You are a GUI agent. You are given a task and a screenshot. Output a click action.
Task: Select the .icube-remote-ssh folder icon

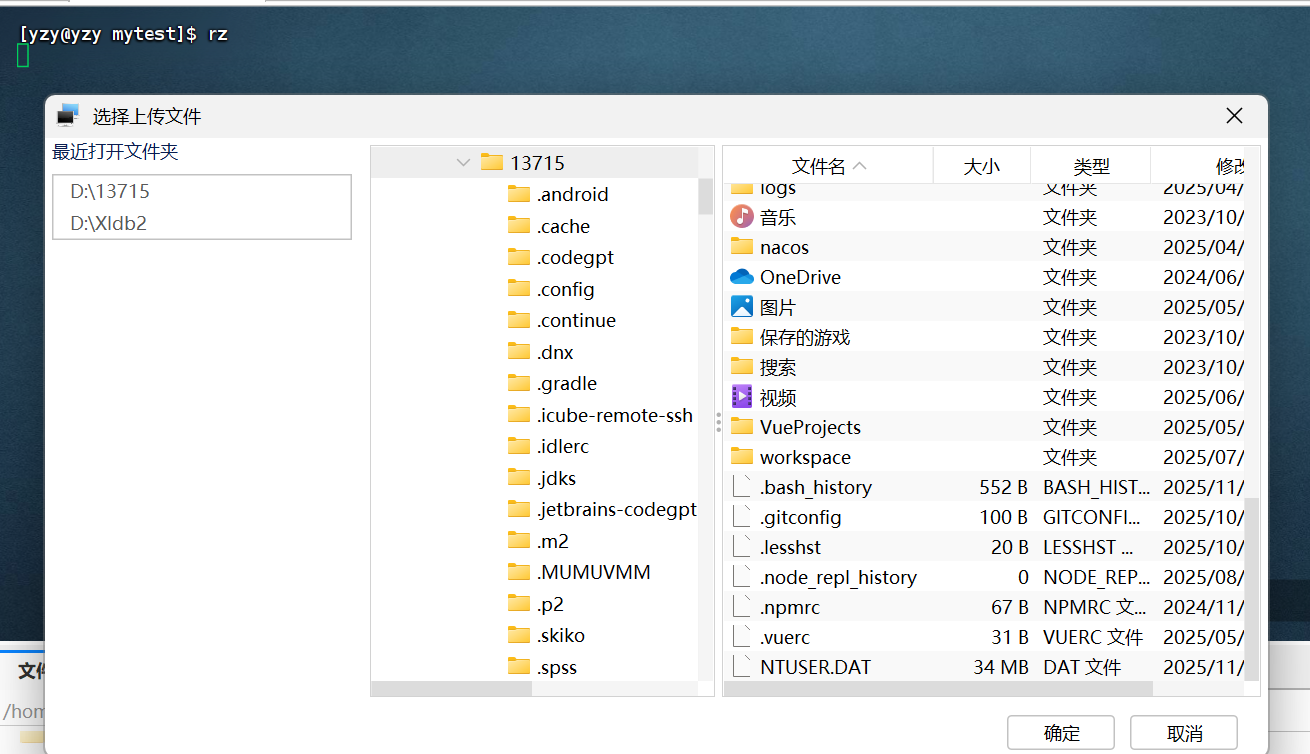click(518, 415)
